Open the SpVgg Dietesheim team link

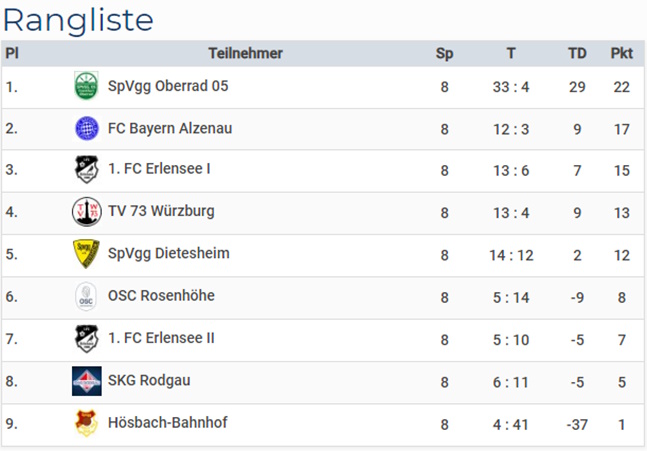coord(169,253)
